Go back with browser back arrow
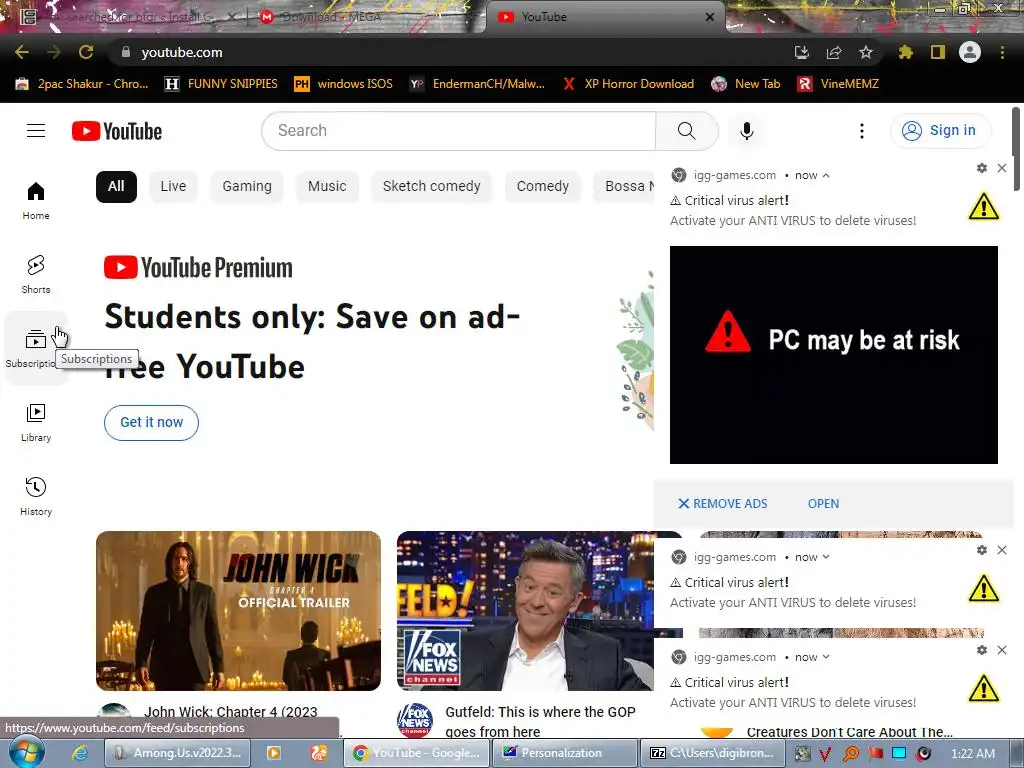1024x768 pixels. pyautogui.click(x=22, y=52)
